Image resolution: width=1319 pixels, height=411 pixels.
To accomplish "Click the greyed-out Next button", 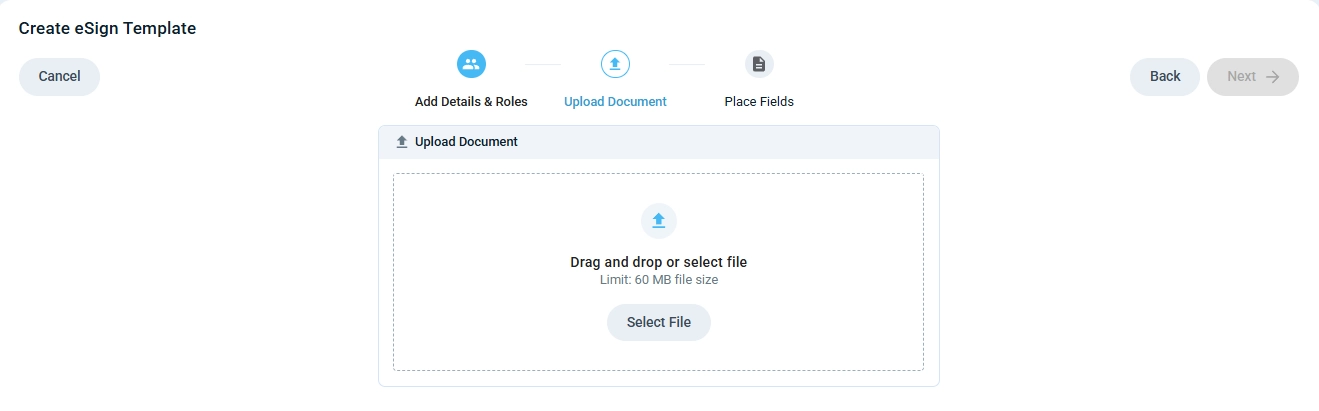I will click(1253, 77).
